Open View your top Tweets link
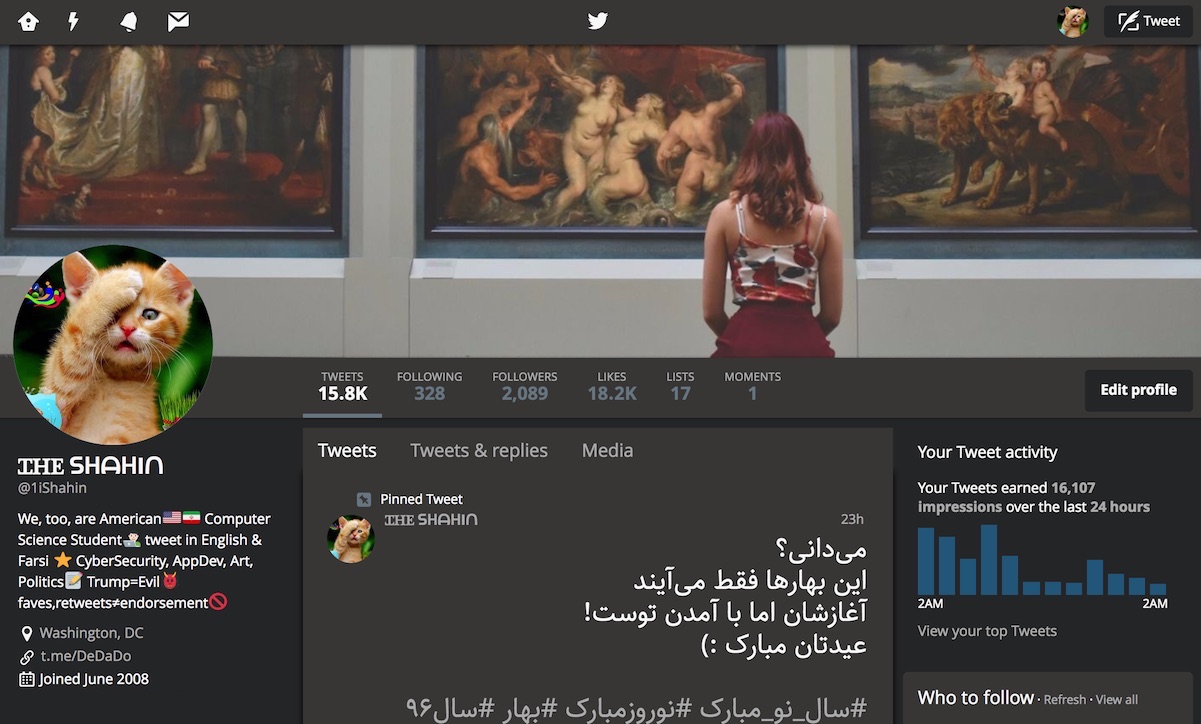 coord(987,631)
